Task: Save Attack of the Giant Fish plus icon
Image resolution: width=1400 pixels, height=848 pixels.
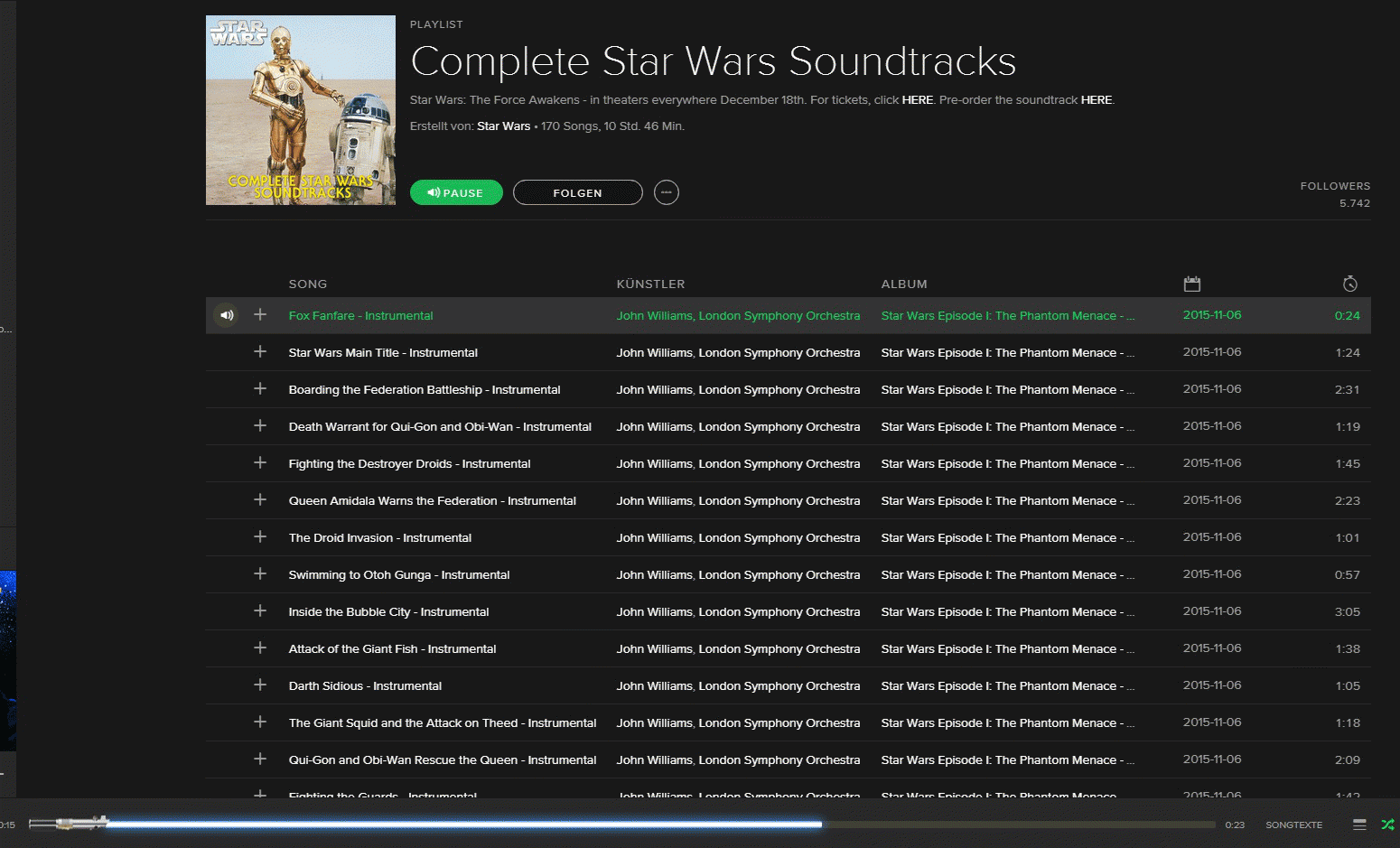Action: pos(260,648)
